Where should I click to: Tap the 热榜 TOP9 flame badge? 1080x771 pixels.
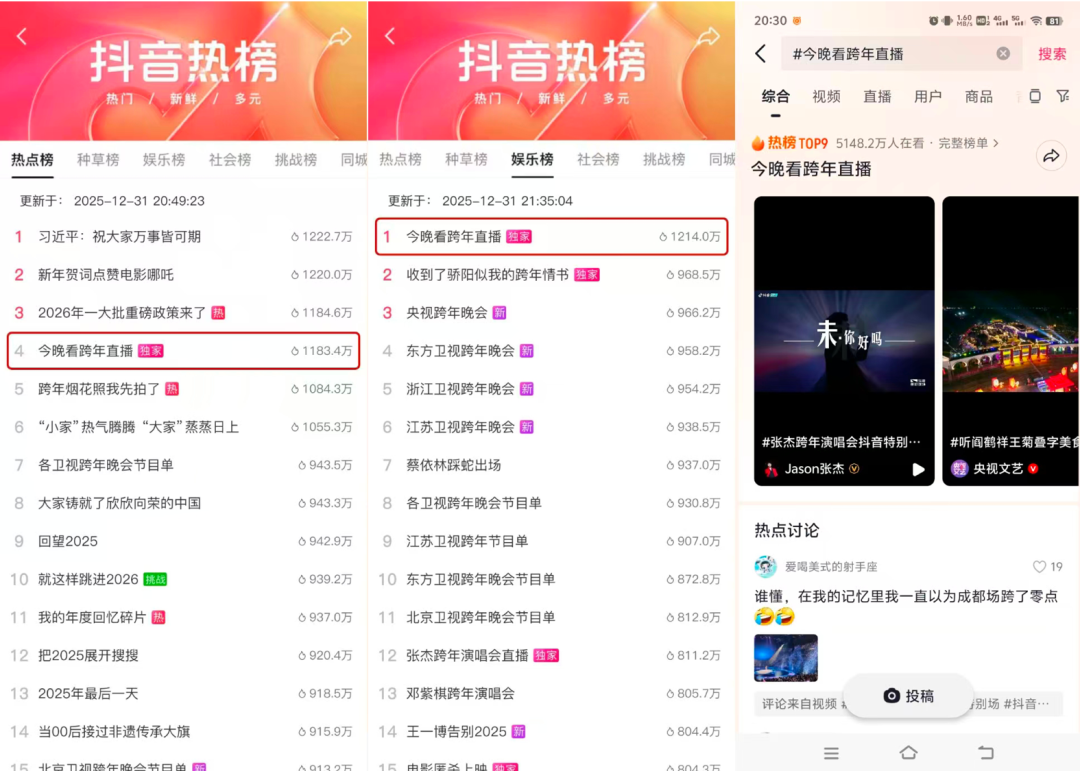(x=789, y=143)
